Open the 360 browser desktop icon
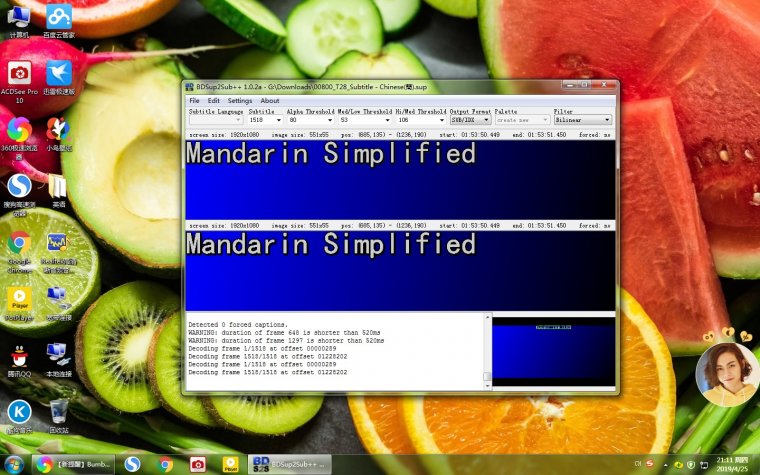 click(x=19, y=138)
